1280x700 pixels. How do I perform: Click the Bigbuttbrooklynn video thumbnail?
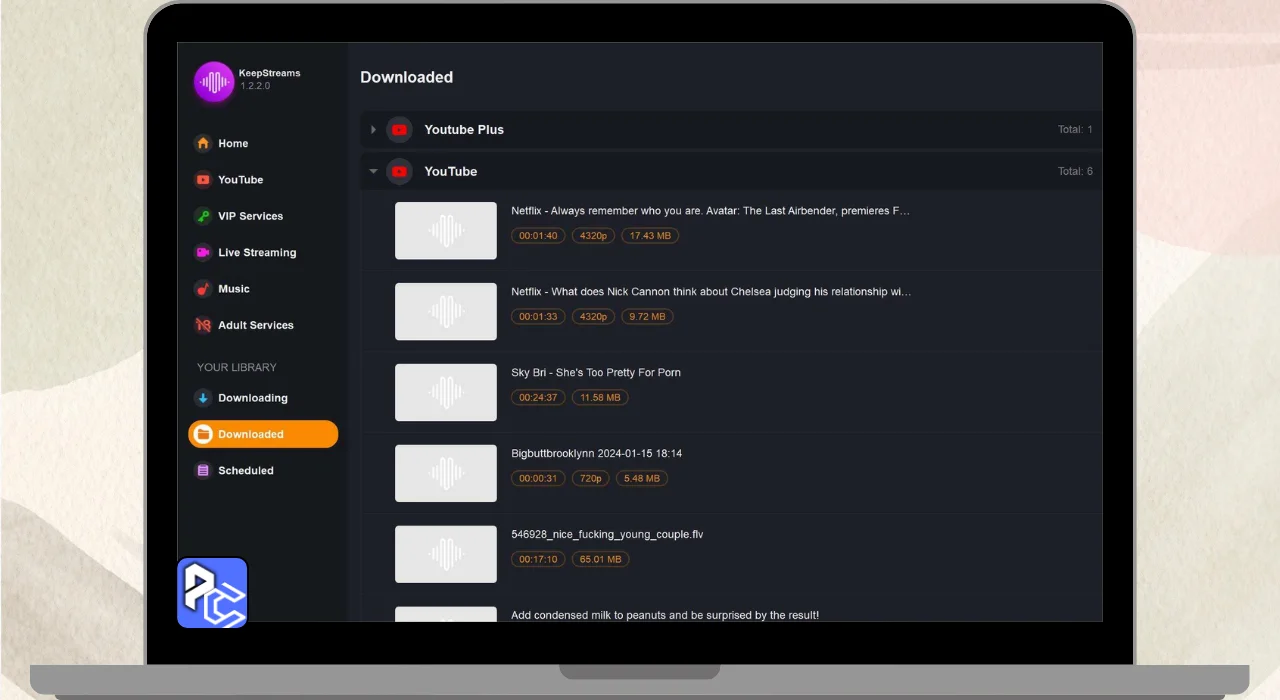click(446, 473)
